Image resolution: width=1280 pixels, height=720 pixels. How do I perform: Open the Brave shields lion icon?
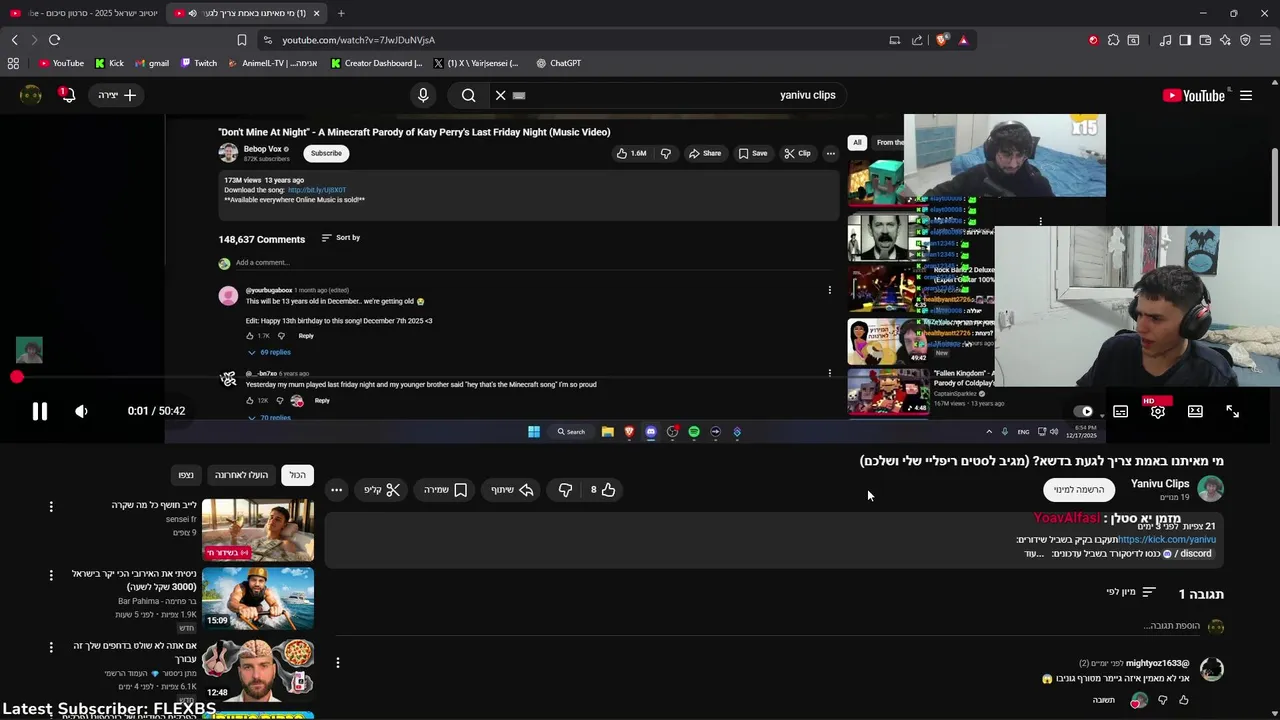(942, 40)
